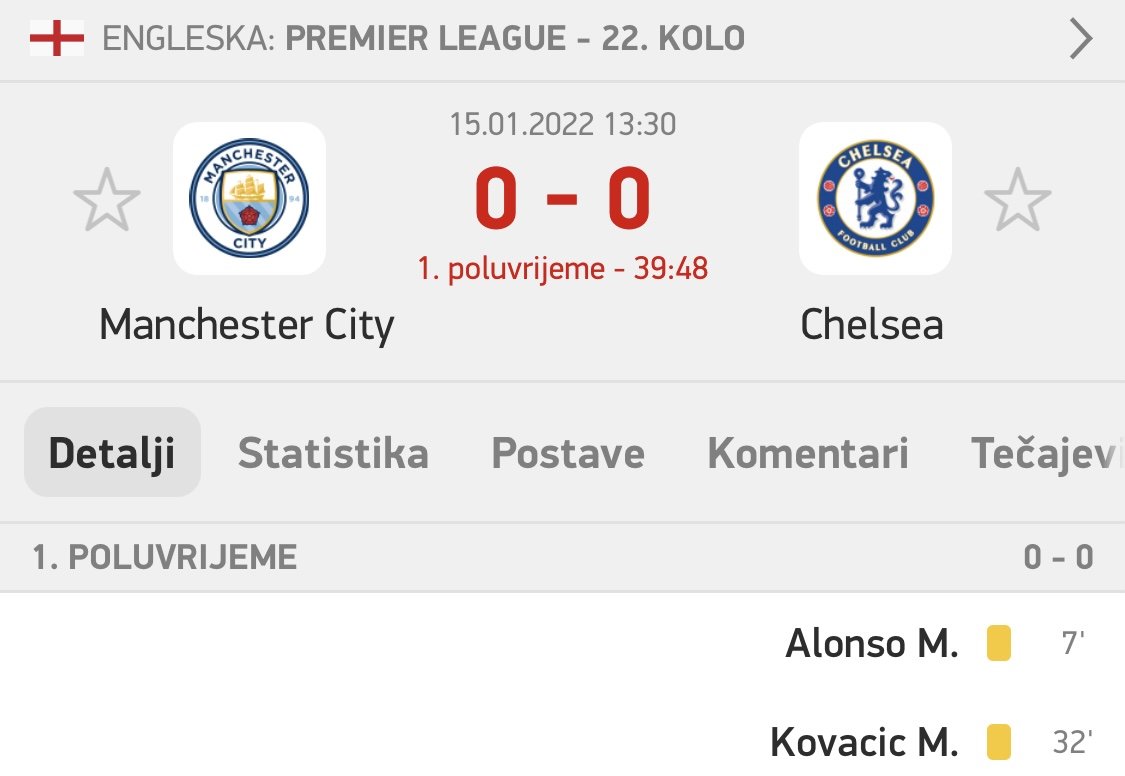The height and width of the screenshot is (776, 1125).
Task: Go to the Tečajevi tab
Action: [x=1045, y=453]
